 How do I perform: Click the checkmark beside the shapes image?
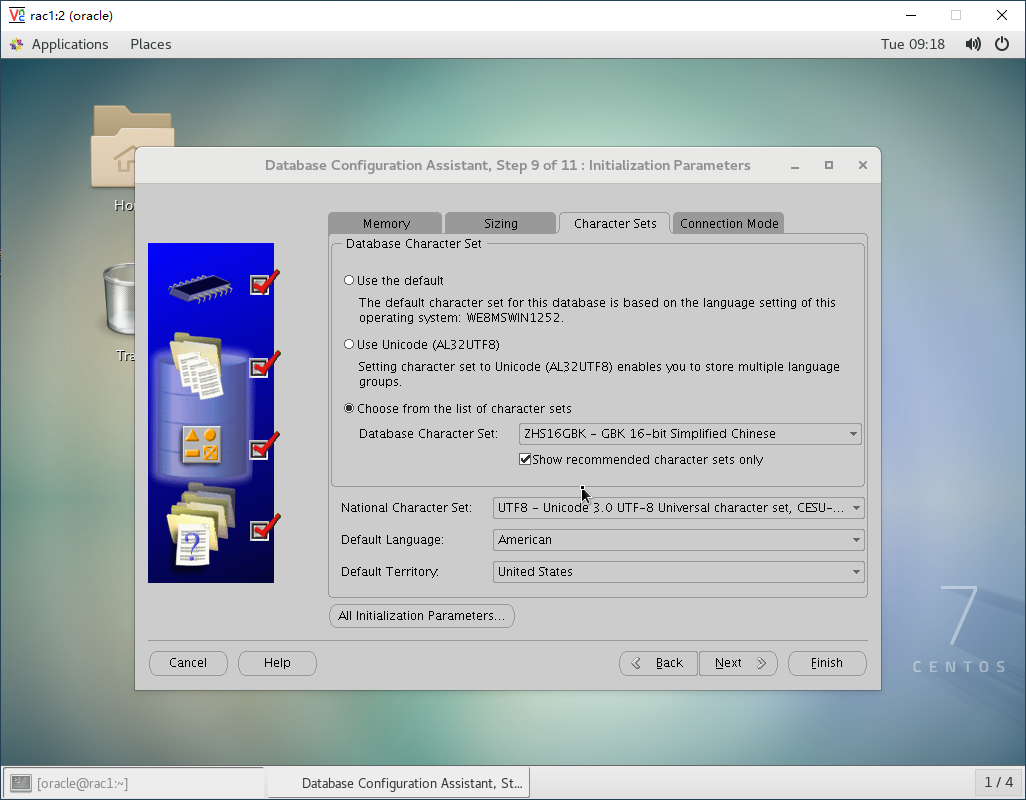pos(264,446)
